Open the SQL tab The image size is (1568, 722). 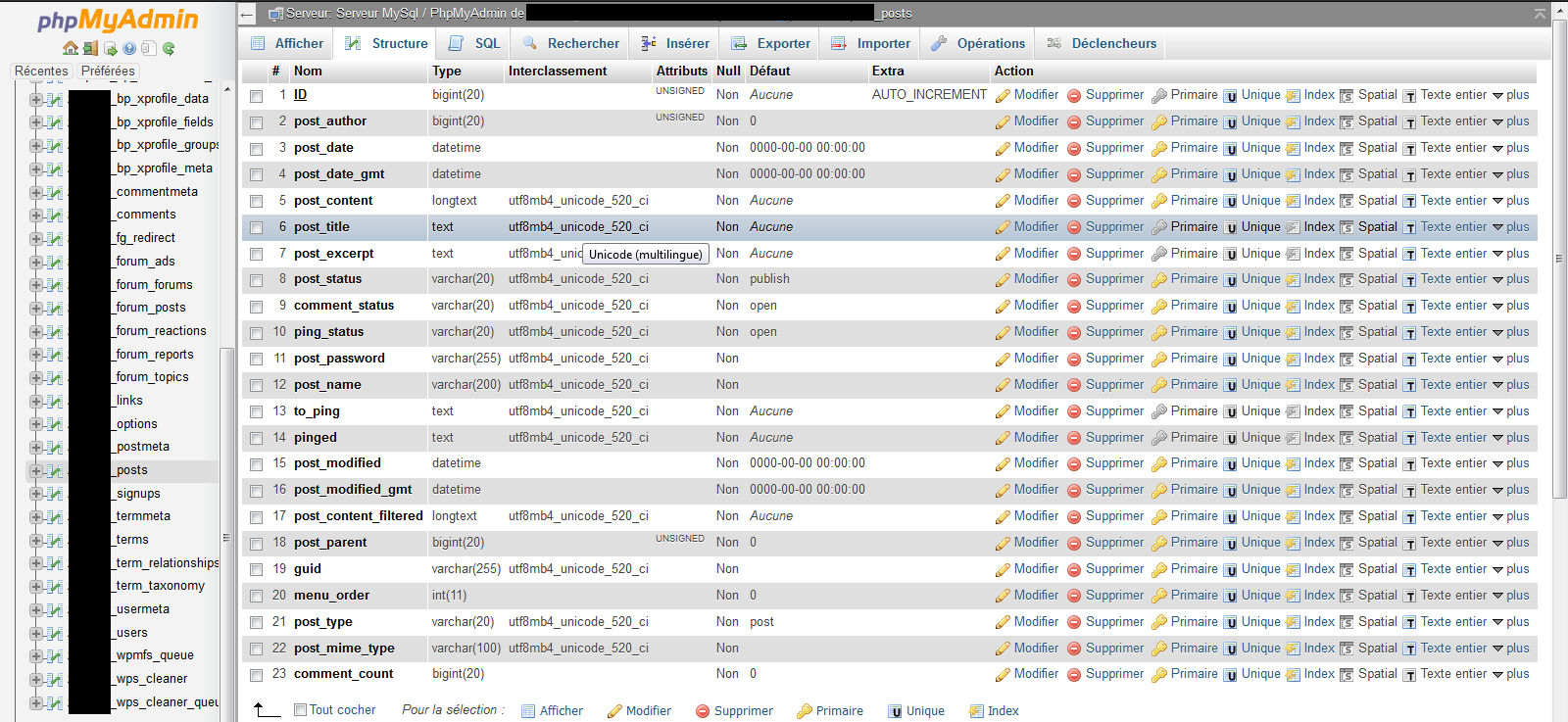pyautogui.click(x=474, y=43)
